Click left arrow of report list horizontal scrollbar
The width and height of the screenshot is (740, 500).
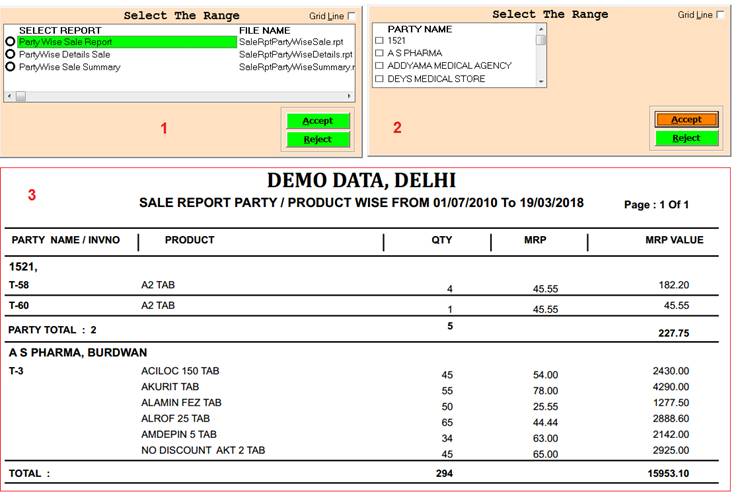pos(9,96)
